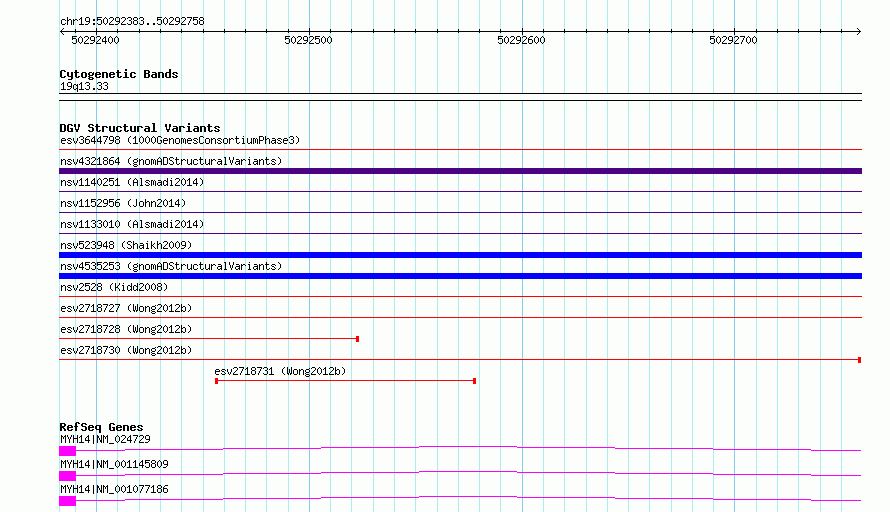Open variant esv2718727 (Wong2012b)

click(126, 308)
